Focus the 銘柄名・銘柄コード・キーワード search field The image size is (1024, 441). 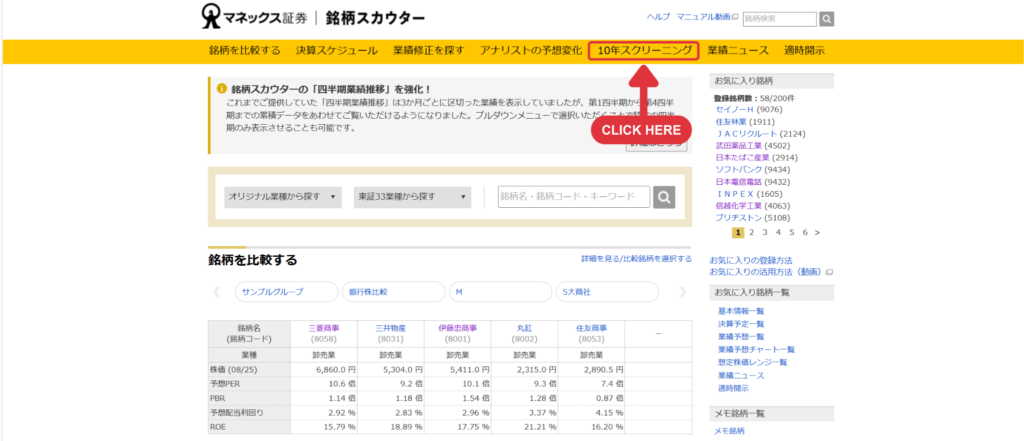point(574,197)
